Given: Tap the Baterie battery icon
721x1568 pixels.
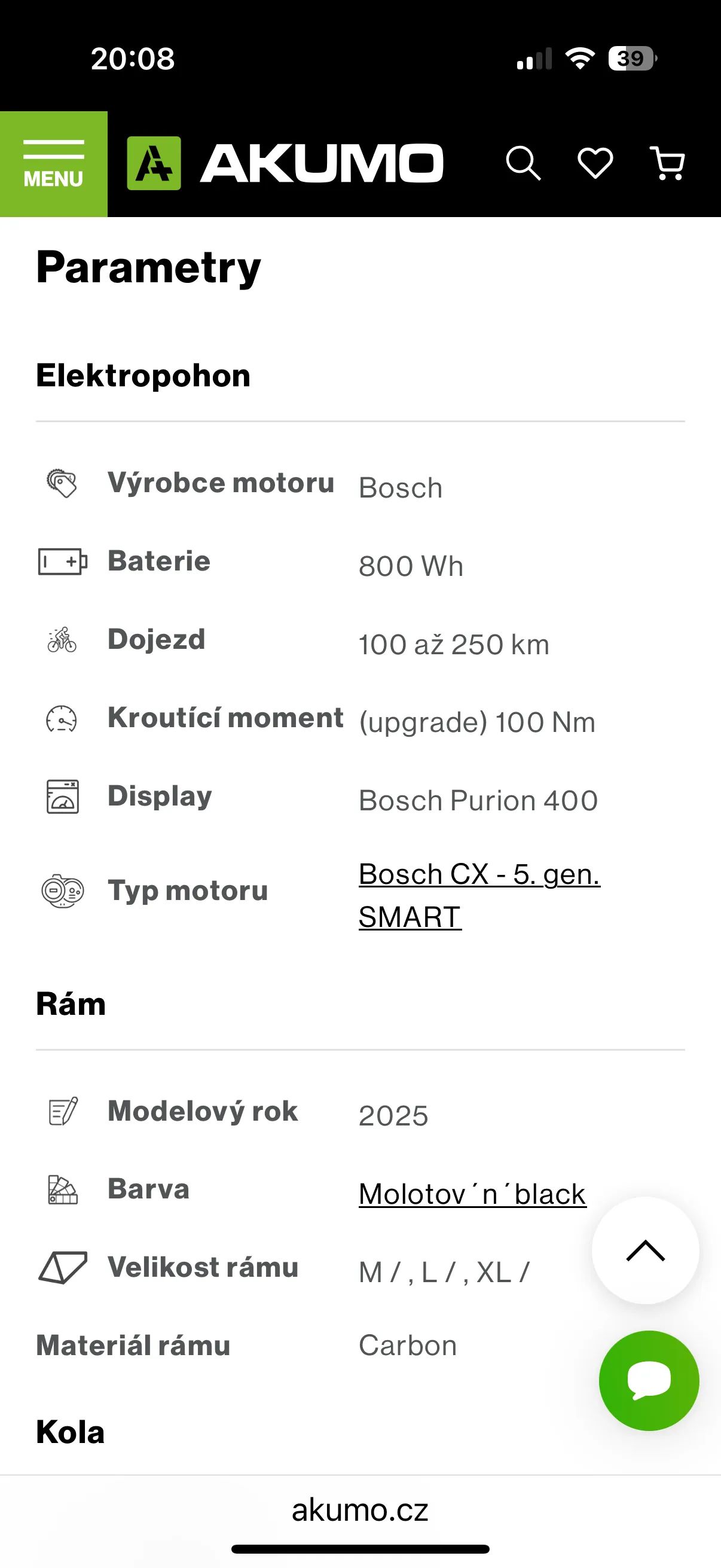Looking at the screenshot, I should pyautogui.click(x=63, y=561).
